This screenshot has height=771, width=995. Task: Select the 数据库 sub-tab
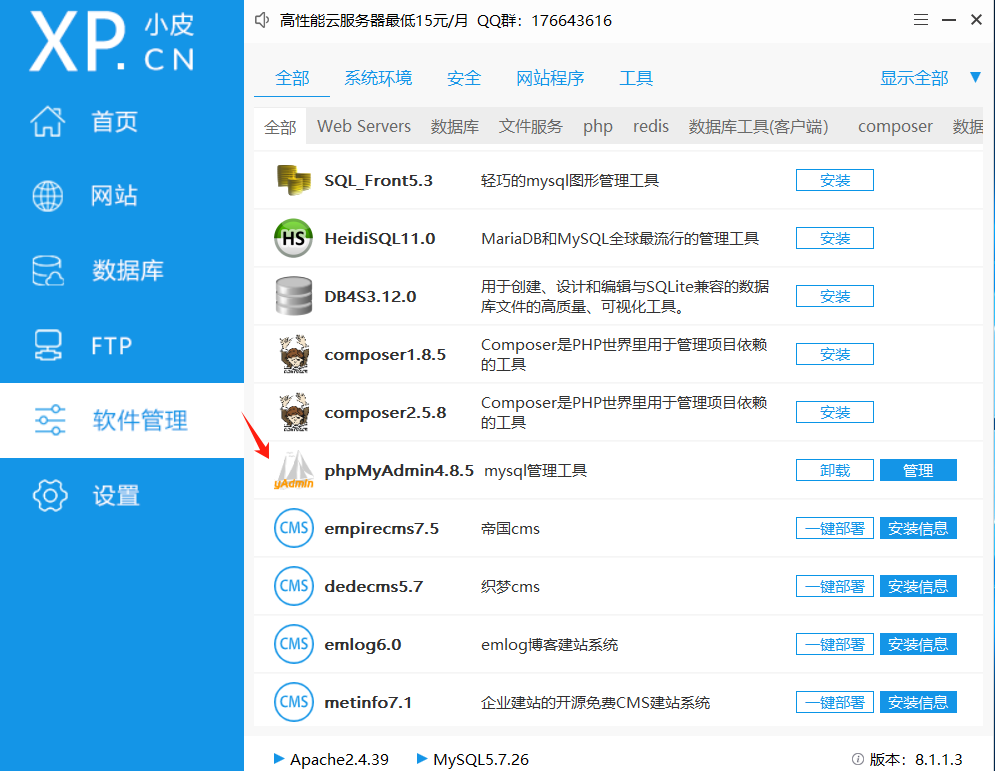point(454,126)
